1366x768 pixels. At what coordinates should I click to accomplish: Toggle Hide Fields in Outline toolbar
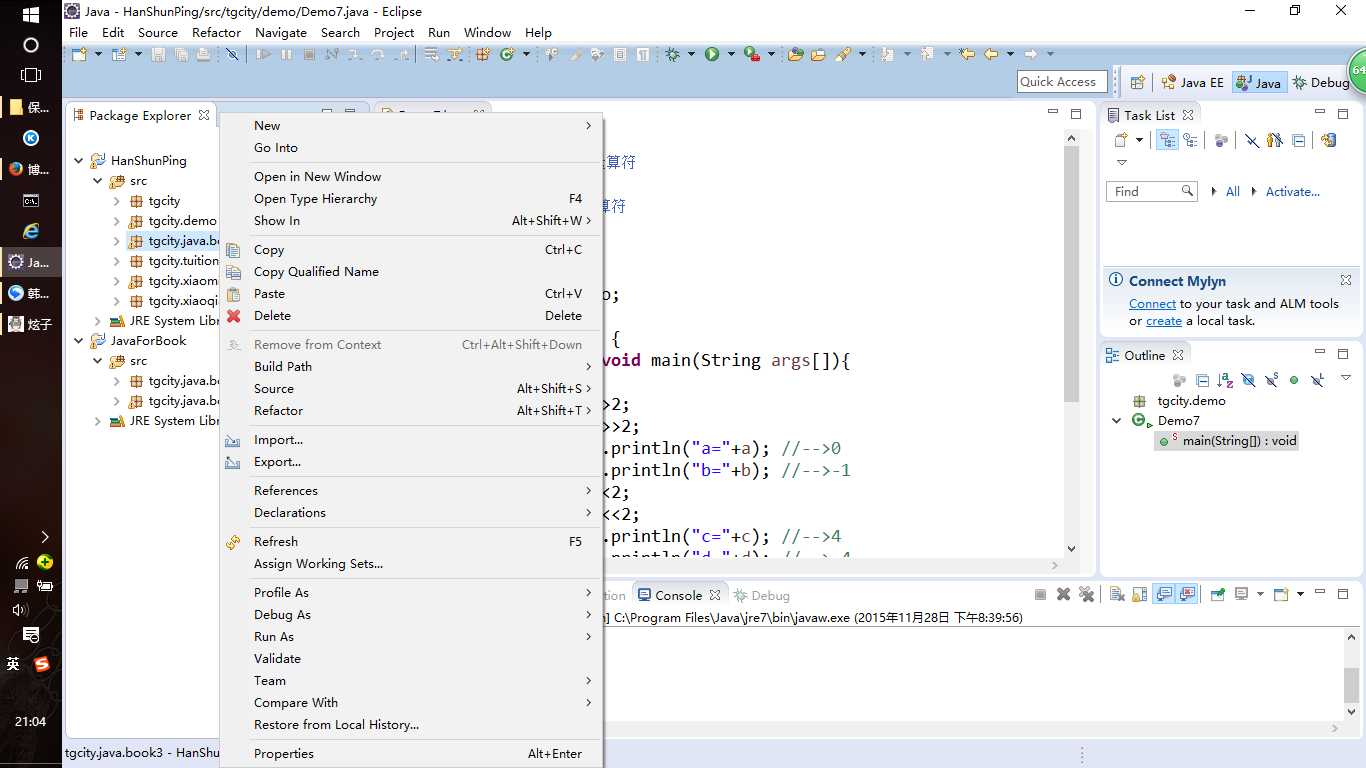[1248, 380]
